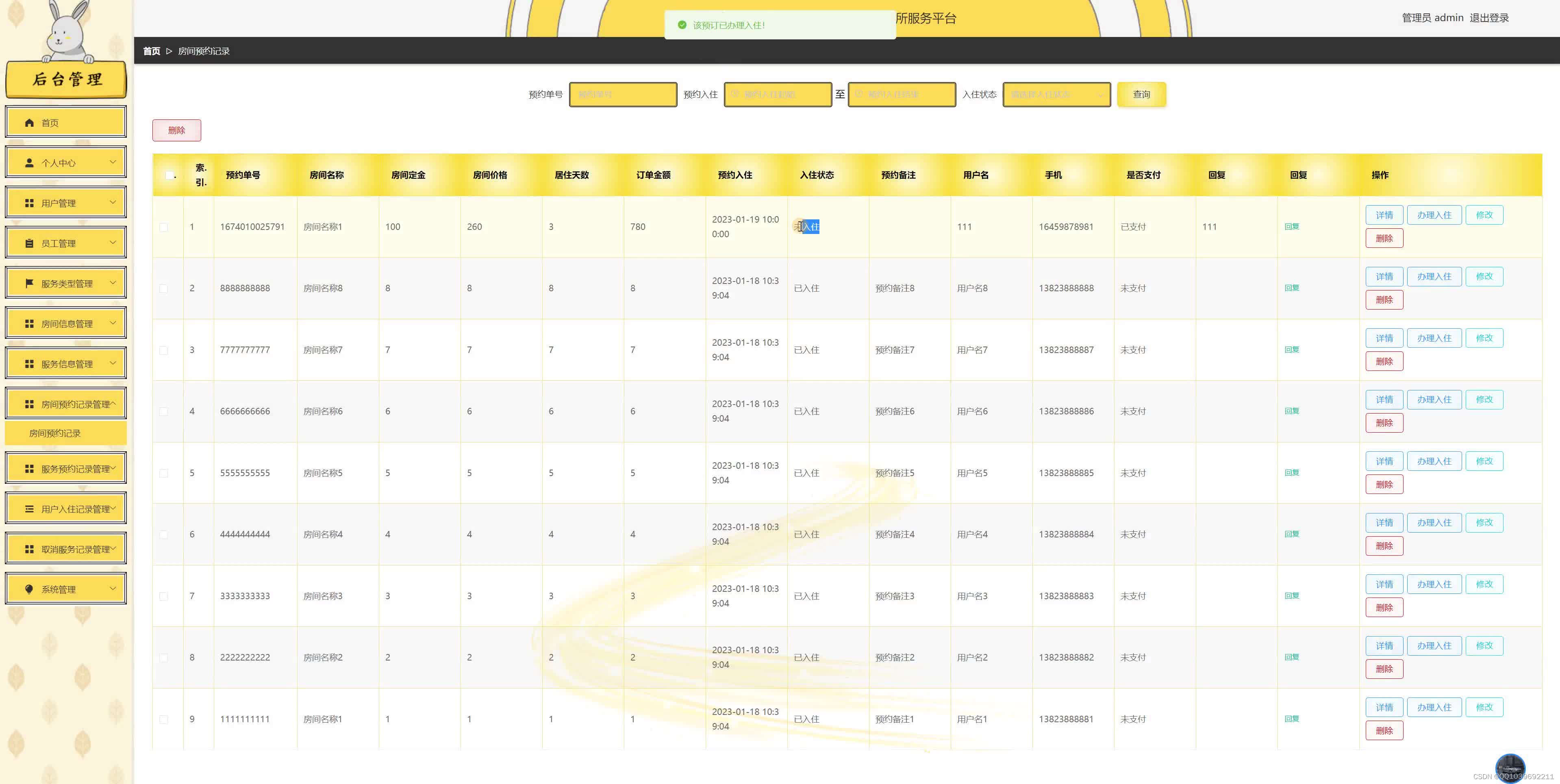Expand the 房间信息管理 menu chevron
1560x784 pixels.
(113, 323)
